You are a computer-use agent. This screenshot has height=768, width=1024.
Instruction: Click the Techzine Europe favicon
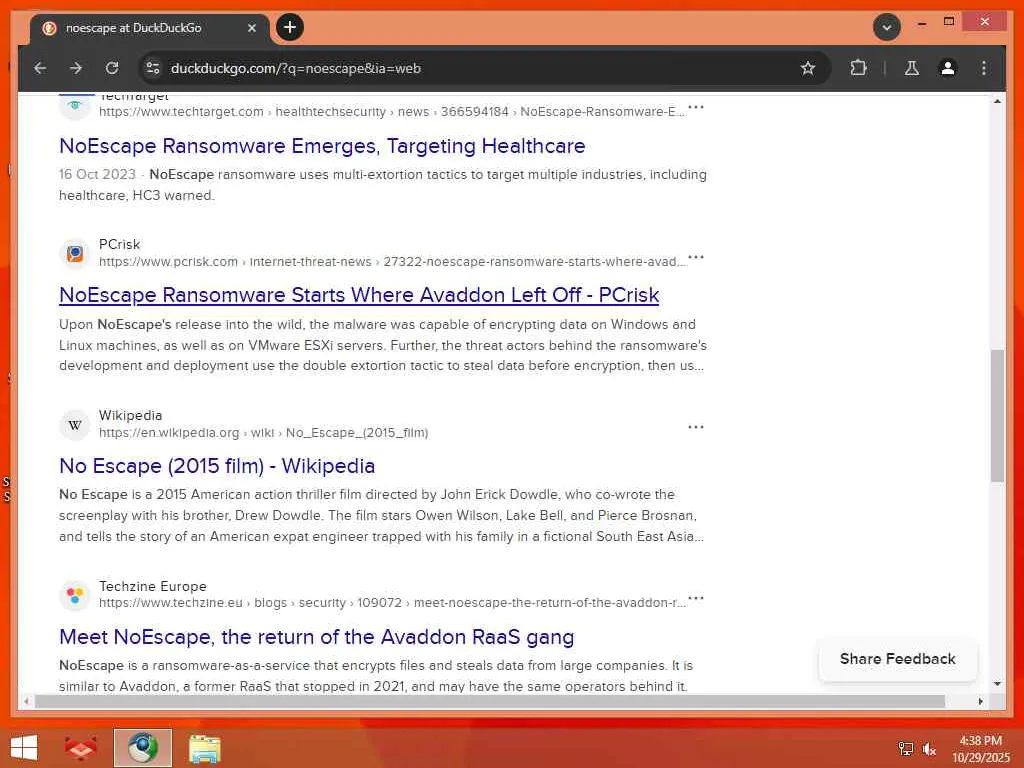(75, 596)
